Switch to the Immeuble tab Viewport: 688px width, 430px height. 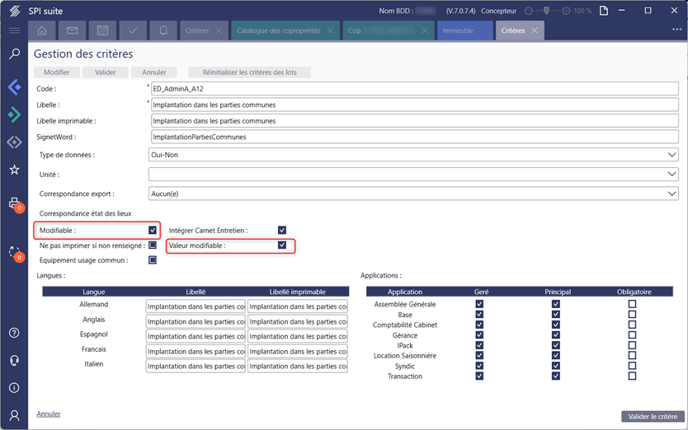click(465, 31)
